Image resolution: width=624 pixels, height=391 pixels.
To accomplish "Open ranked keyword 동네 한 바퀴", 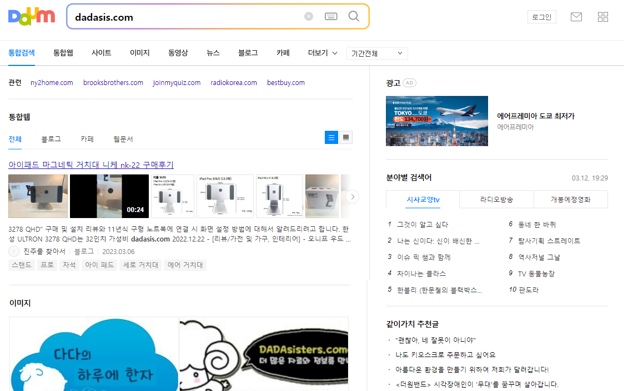I will pos(537,225).
